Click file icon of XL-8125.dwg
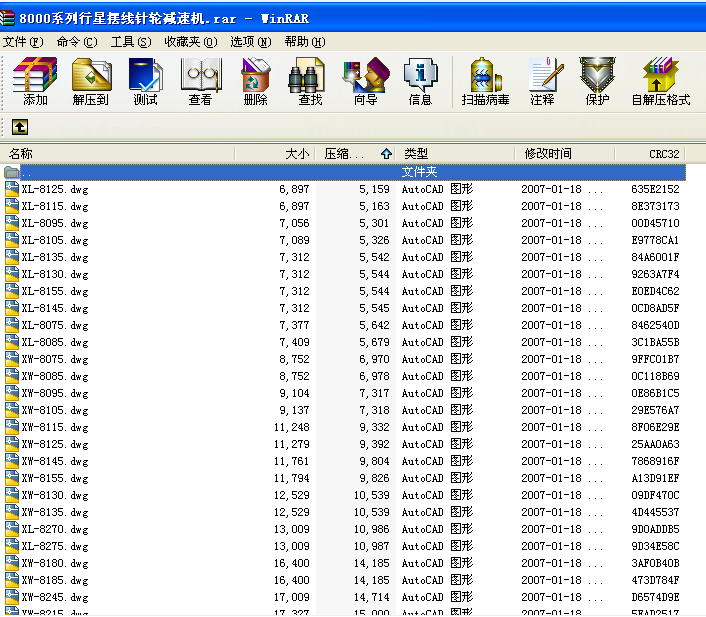The width and height of the screenshot is (706, 617). click(x=12, y=189)
